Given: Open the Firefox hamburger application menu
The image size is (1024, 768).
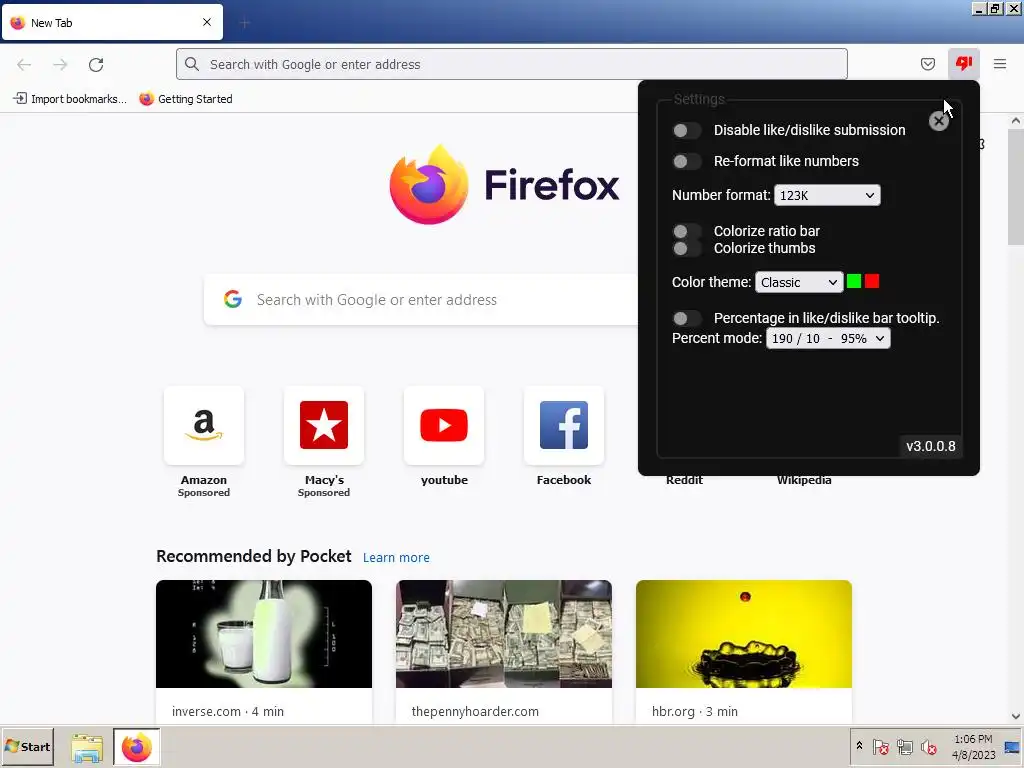Looking at the screenshot, I should [x=999, y=64].
